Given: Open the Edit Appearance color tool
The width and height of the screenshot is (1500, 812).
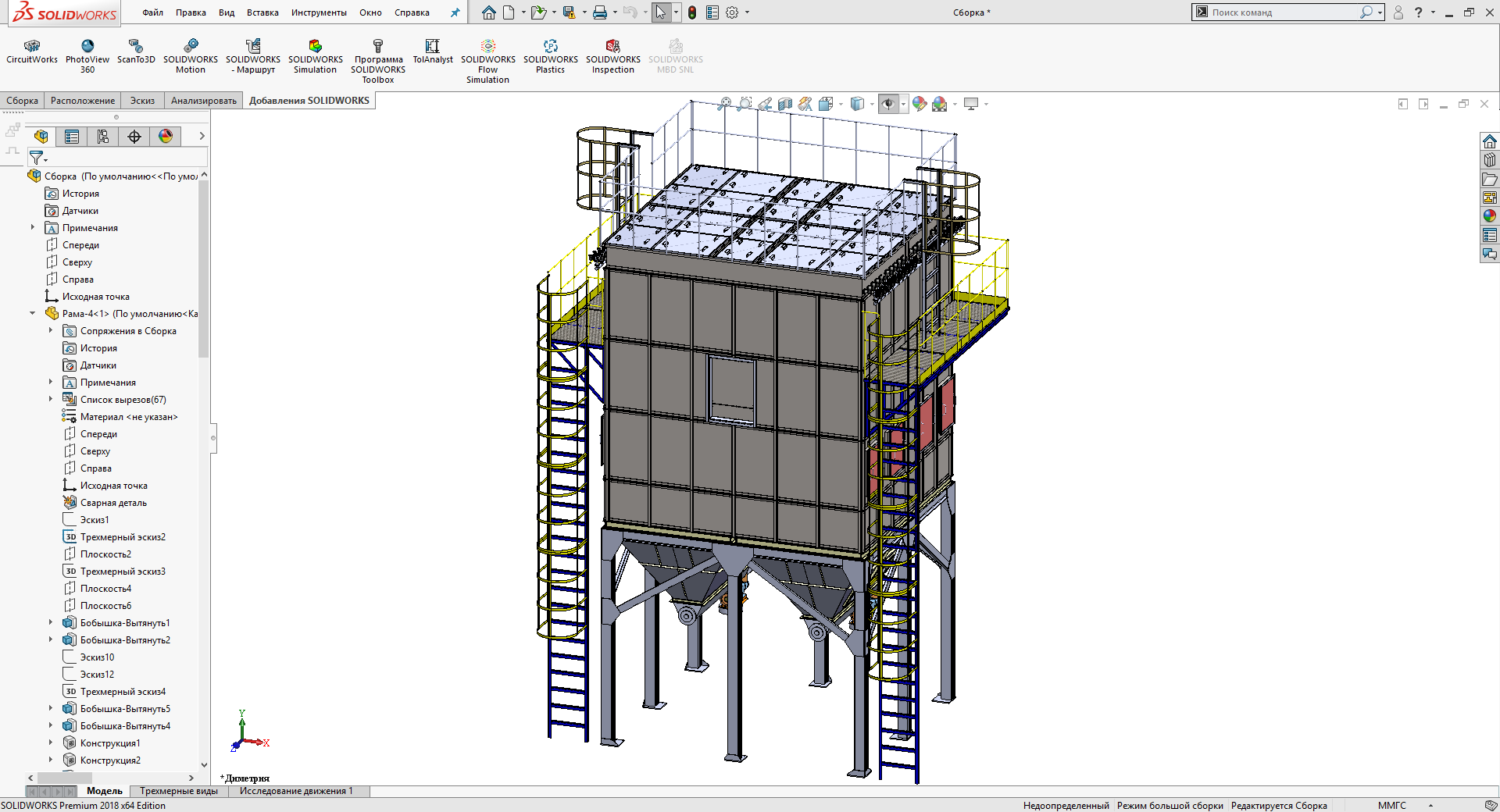Looking at the screenshot, I should pyautogui.click(x=920, y=104).
